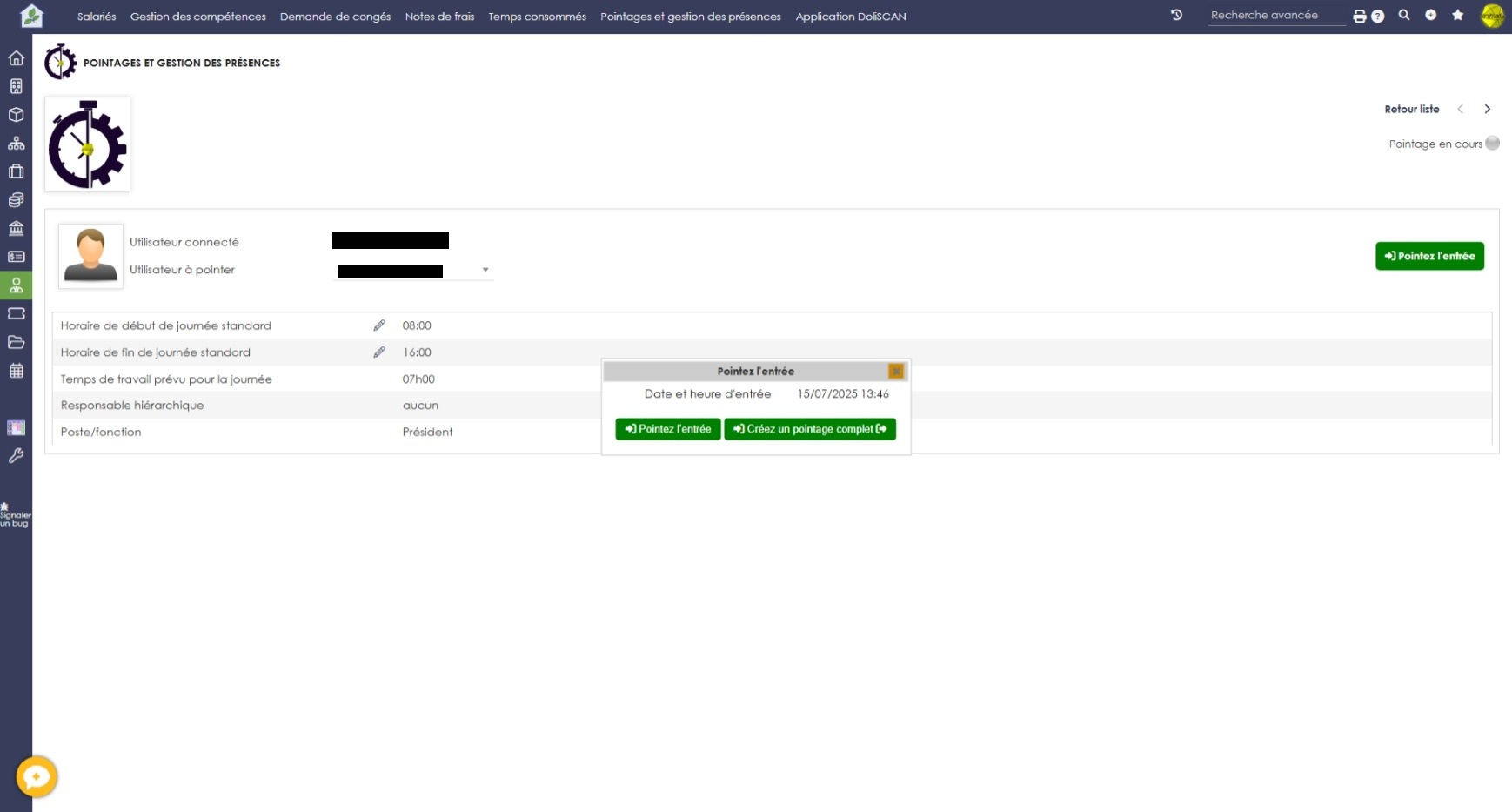Open the help question mark icon
This screenshot has height=812, width=1512.
coord(1378,16)
